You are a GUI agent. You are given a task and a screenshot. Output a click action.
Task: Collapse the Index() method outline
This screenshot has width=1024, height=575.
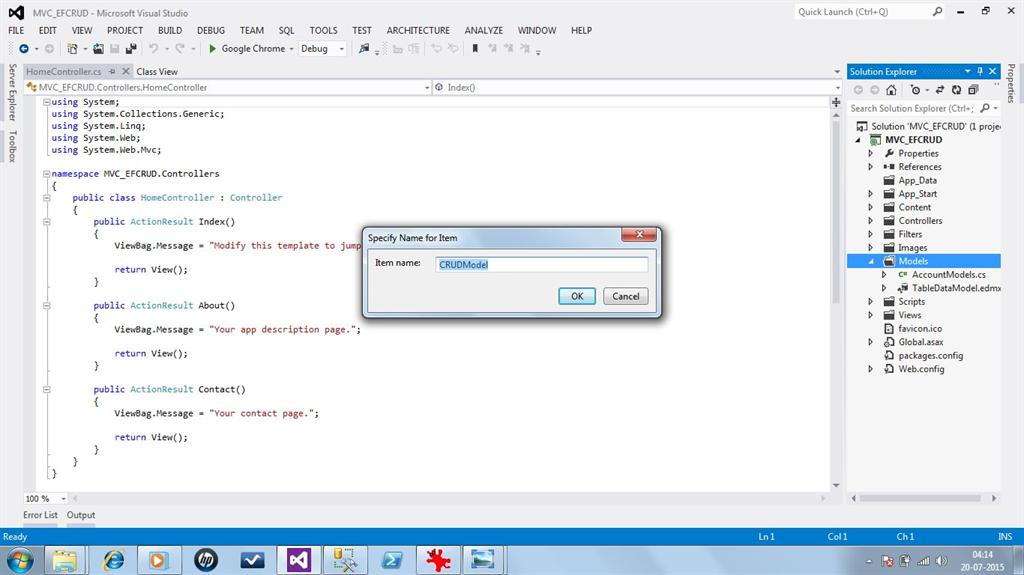coord(46,222)
